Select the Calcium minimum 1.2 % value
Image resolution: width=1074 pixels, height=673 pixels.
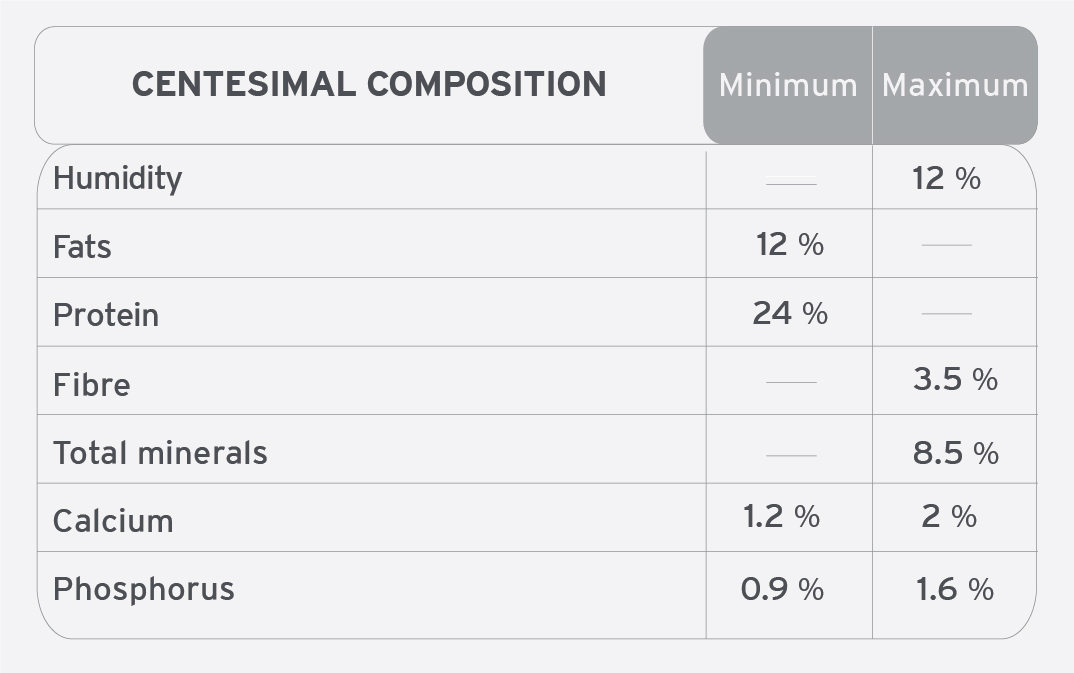[x=781, y=516]
